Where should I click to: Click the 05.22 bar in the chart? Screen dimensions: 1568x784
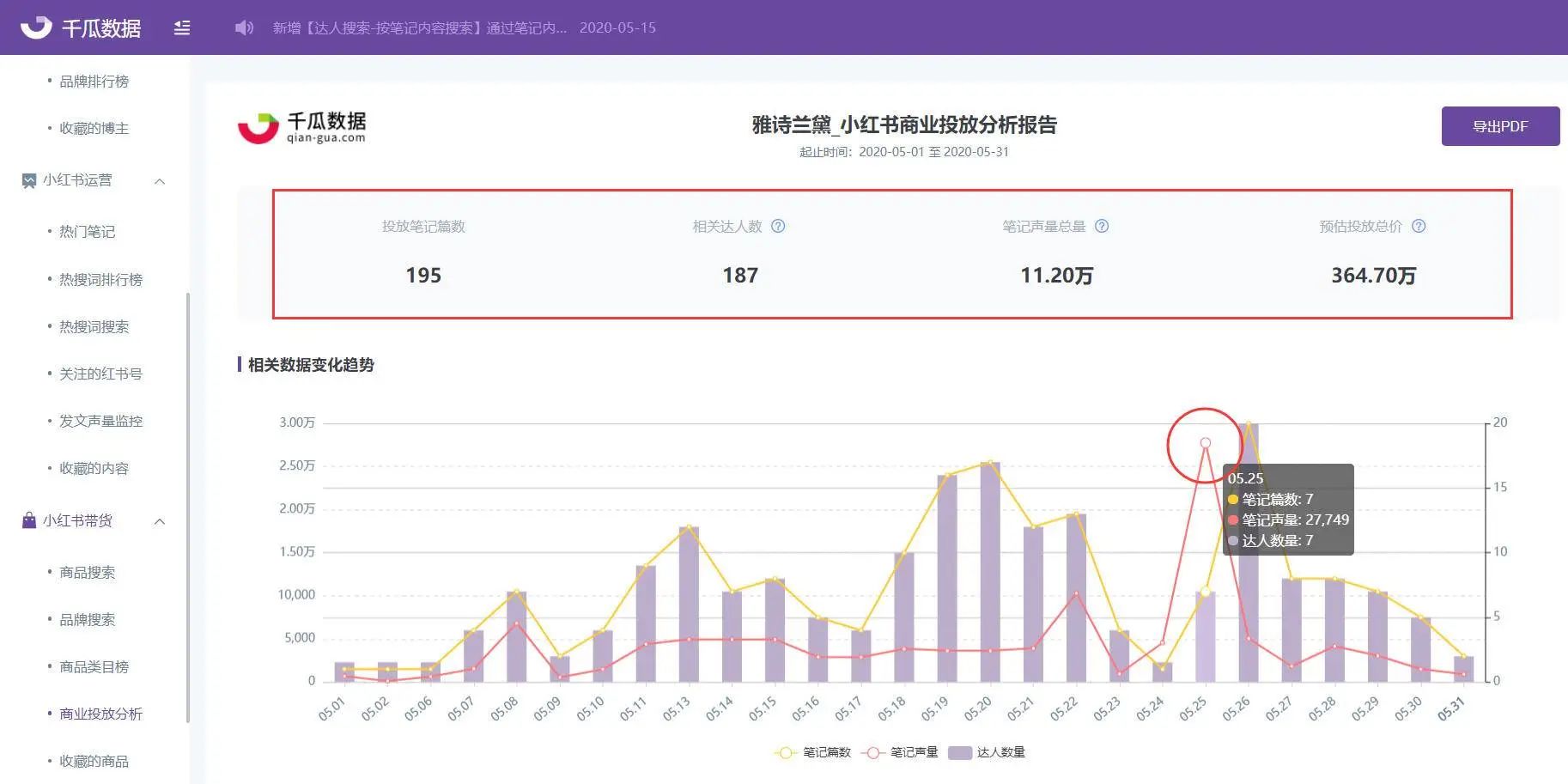1076,598
